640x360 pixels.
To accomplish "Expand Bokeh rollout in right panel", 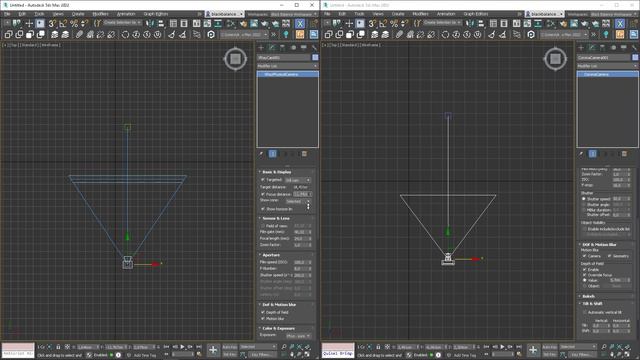I will [x=588, y=296].
